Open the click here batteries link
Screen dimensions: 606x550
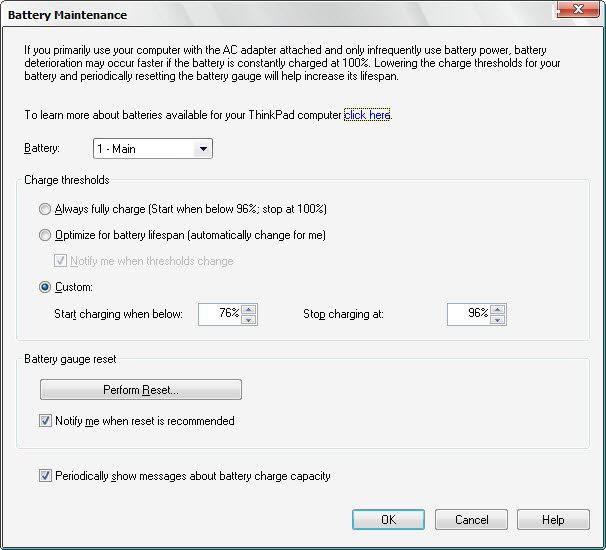367,115
